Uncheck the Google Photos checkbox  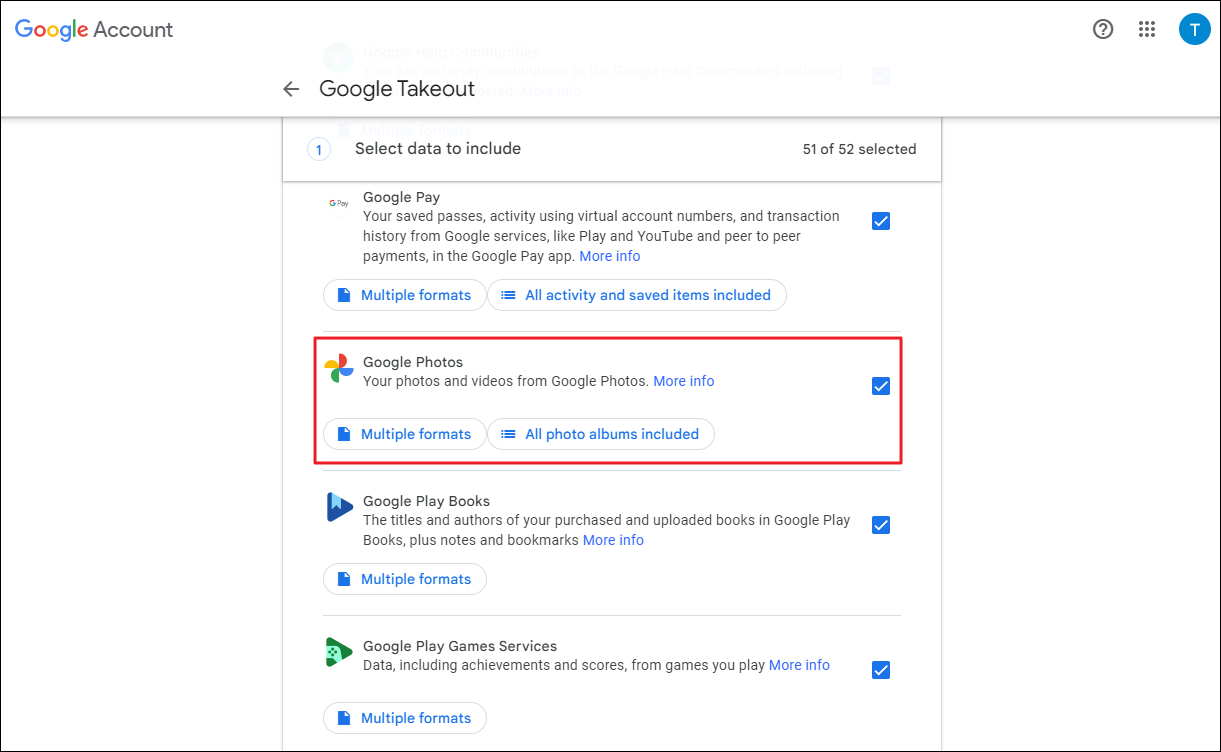click(881, 386)
